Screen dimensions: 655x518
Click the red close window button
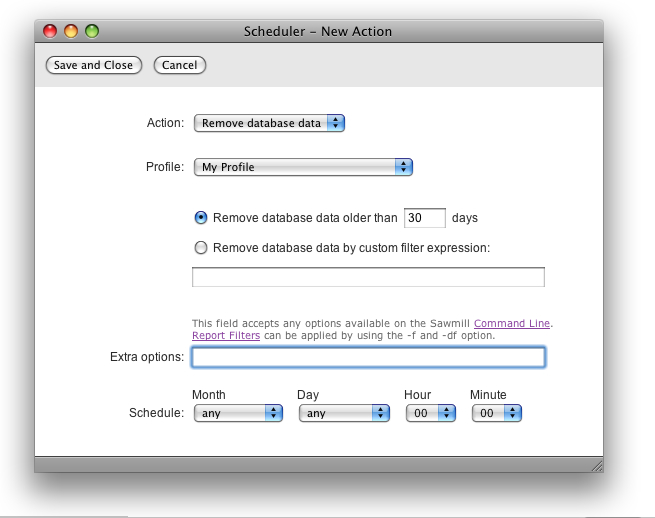tap(50, 31)
